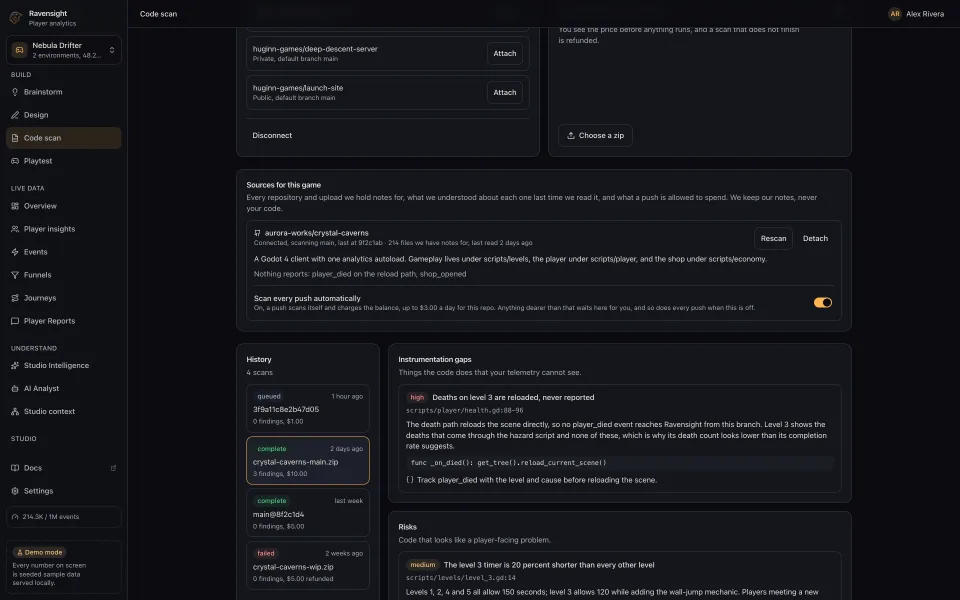Click the Brainstorm lightbulb icon
The height and width of the screenshot is (600, 960).
pos(15,92)
